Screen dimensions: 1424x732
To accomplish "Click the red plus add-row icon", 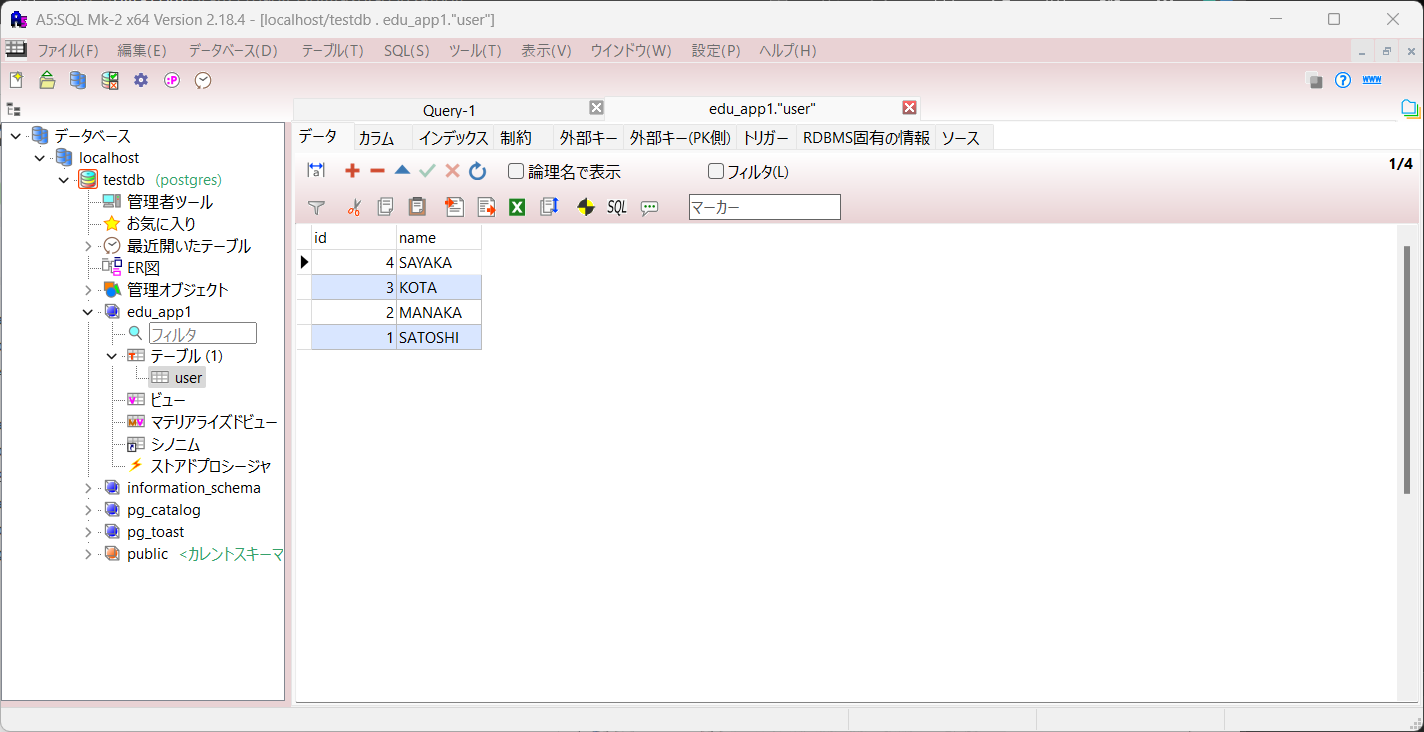I will [x=352, y=171].
